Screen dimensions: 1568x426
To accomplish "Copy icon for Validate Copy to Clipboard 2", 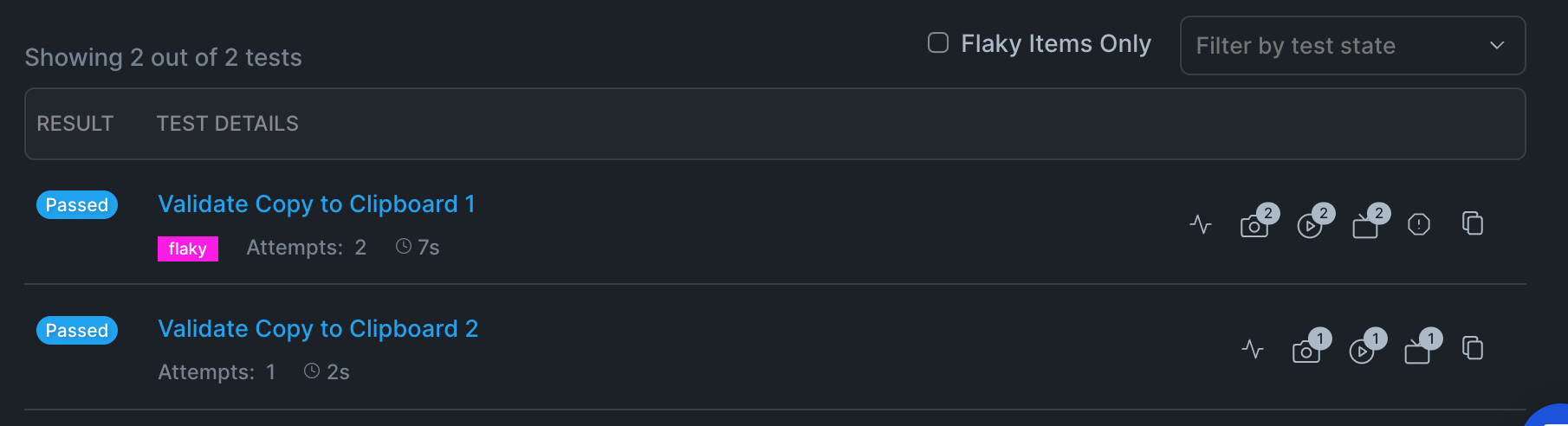I will [1473, 348].
